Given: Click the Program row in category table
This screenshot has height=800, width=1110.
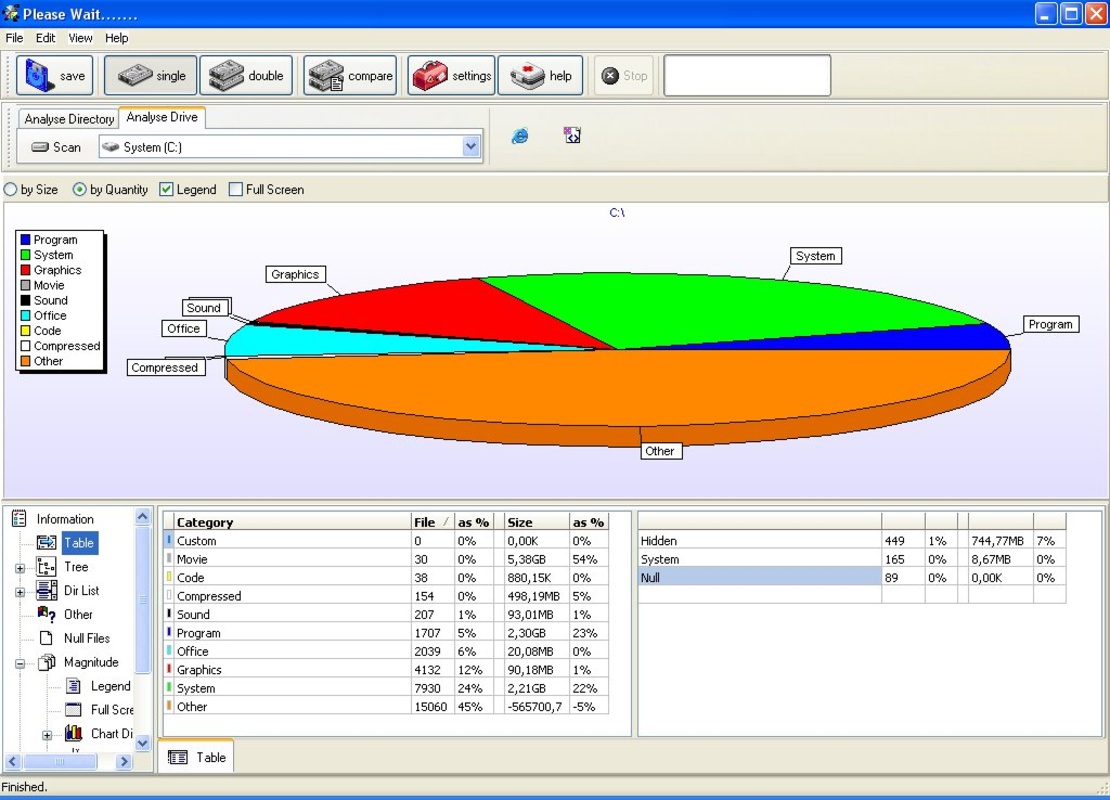Looking at the screenshot, I should [386, 633].
